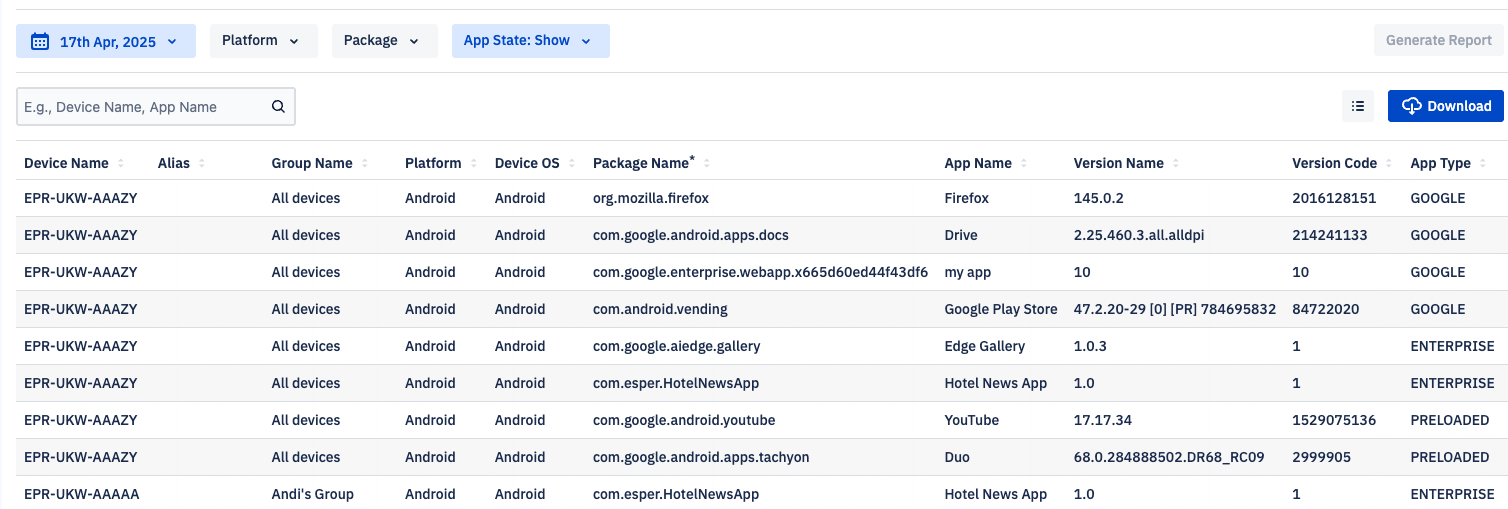The height and width of the screenshot is (509, 1508).
Task: Click version code 2016128151
Action: [1334, 198]
